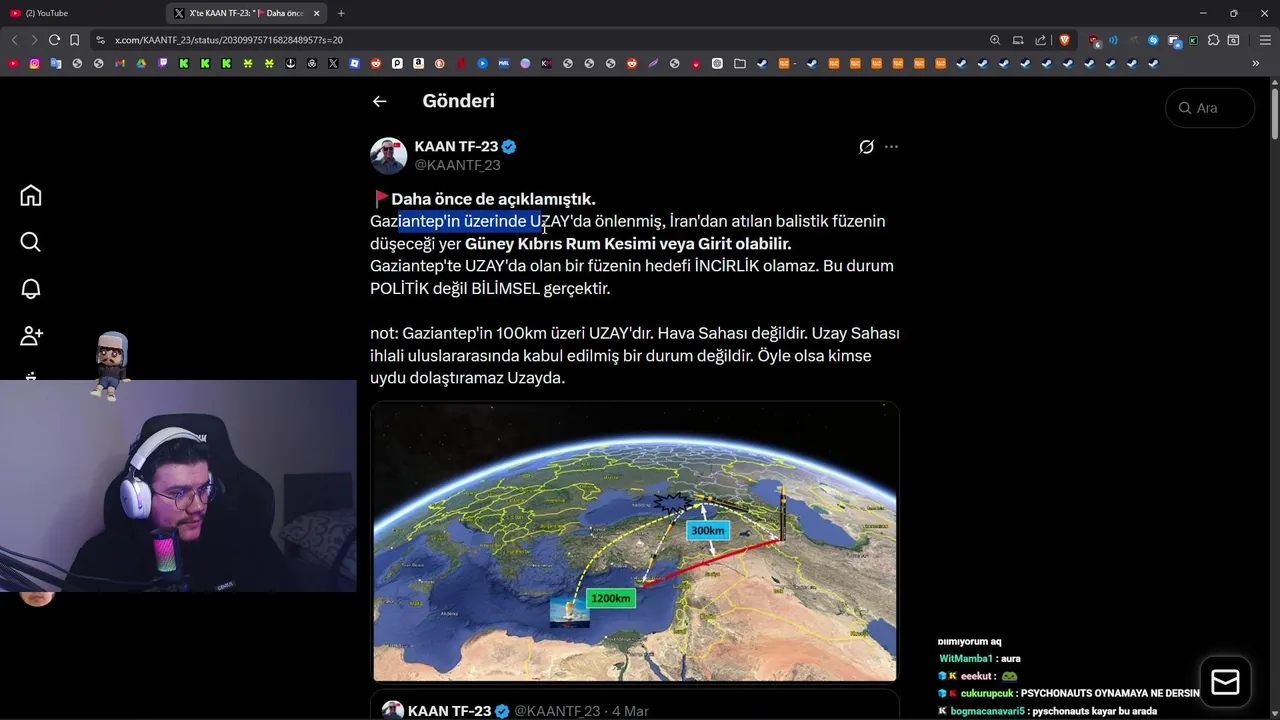1280x720 pixels.
Task: Go back with the Gönderi arrow
Action: (x=379, y=101)
